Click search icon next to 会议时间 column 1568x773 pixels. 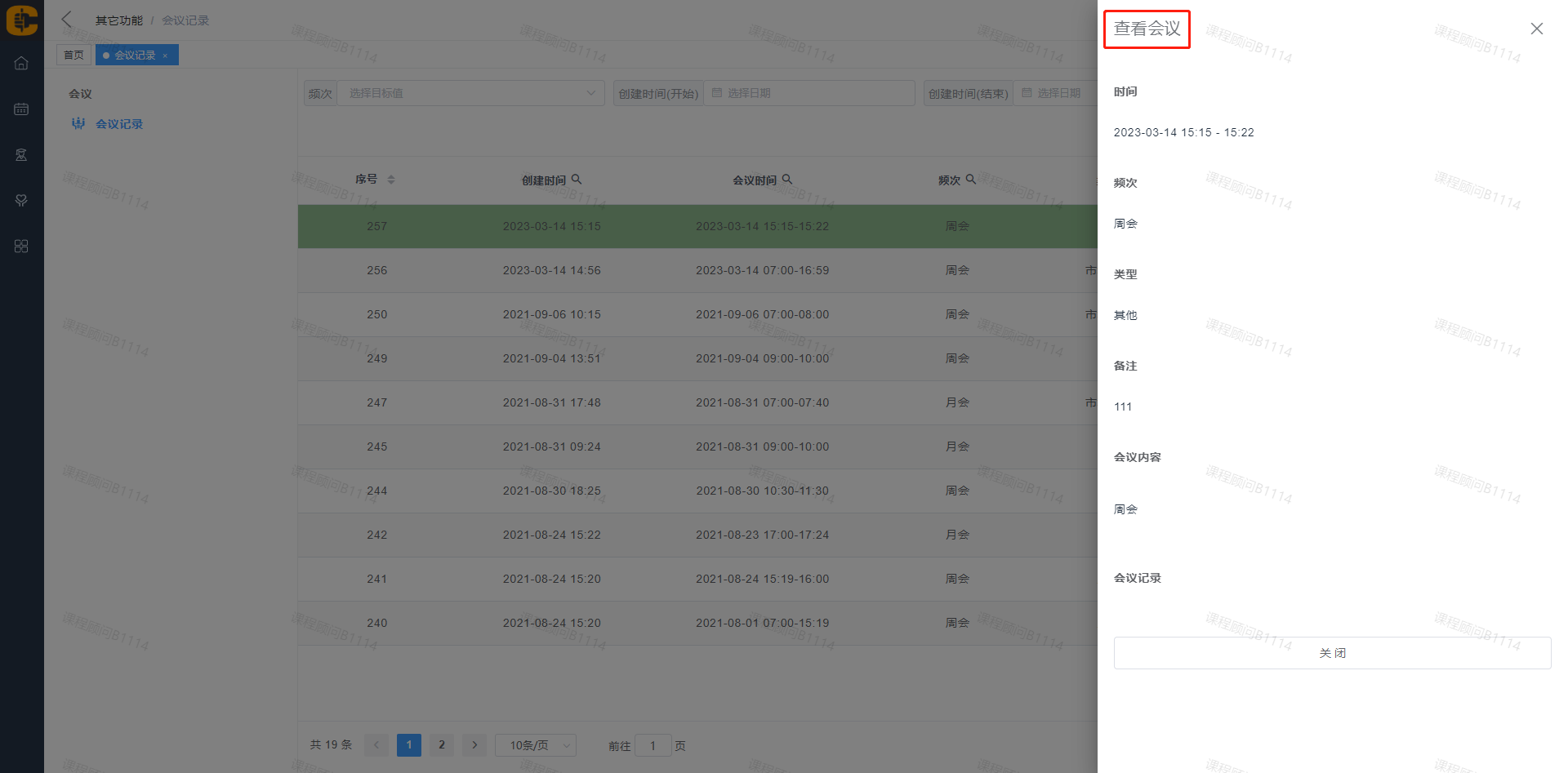(787, 180)
